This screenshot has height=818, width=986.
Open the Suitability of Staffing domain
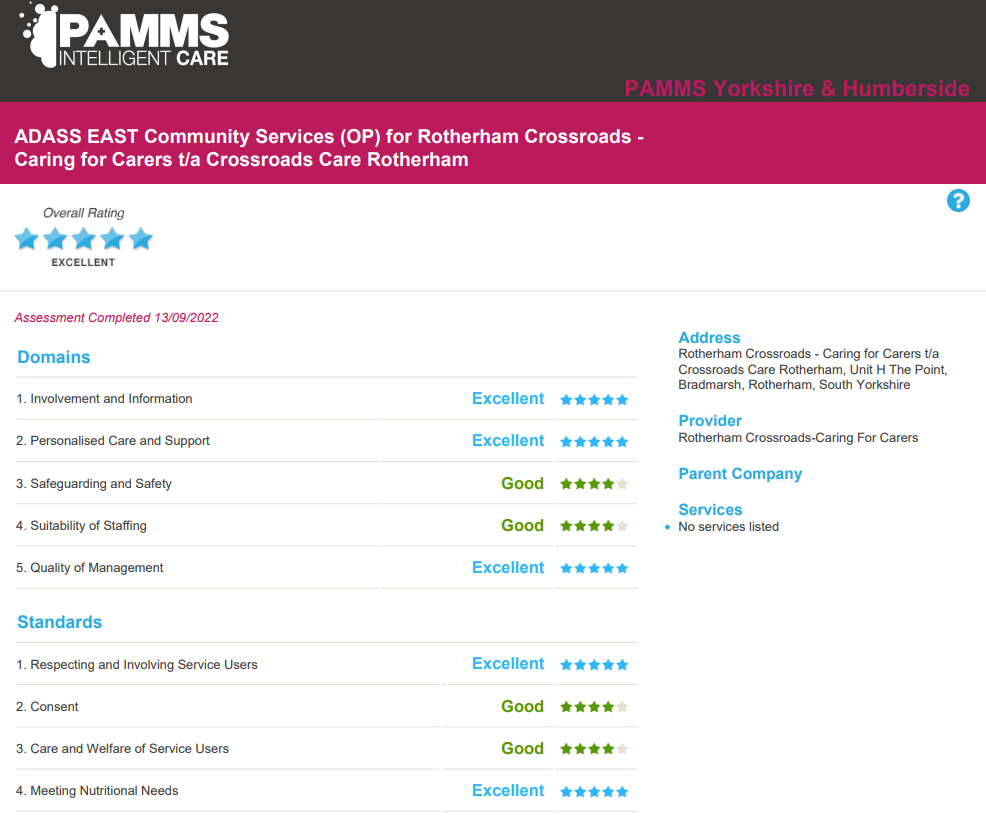click(x=88, y=526)
